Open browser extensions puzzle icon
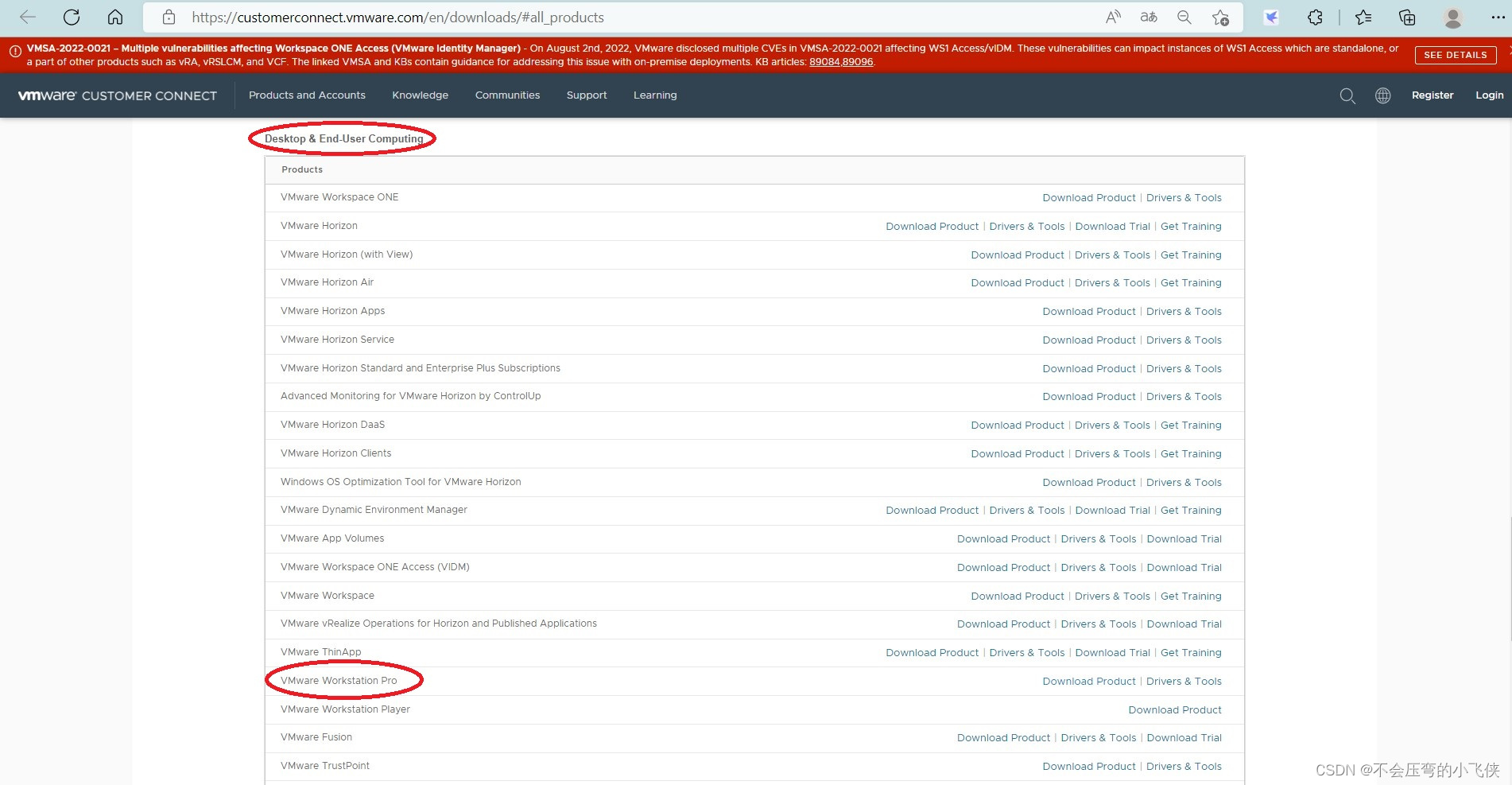 tap(1316, 17)
